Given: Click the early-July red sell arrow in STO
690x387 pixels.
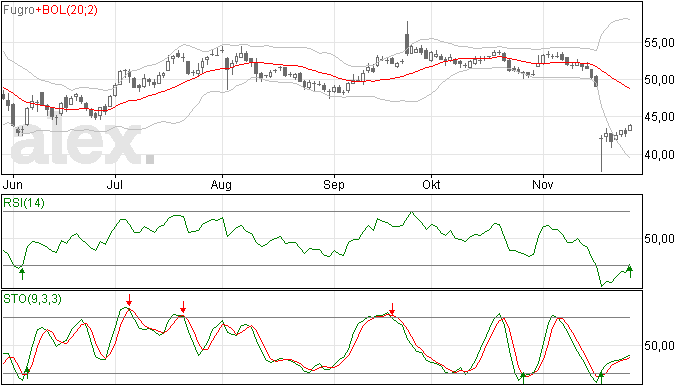Looking at the screenshot, I should [129, 300].
